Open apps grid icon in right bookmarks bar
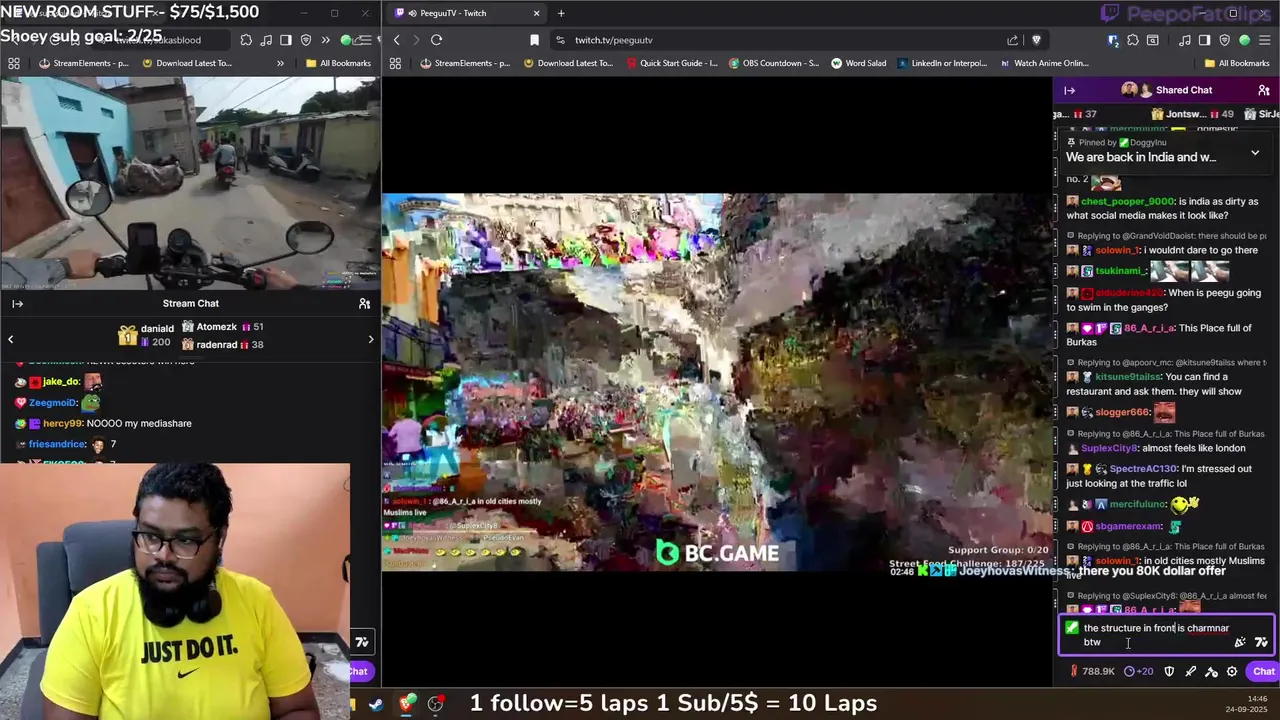 point(395,63)
